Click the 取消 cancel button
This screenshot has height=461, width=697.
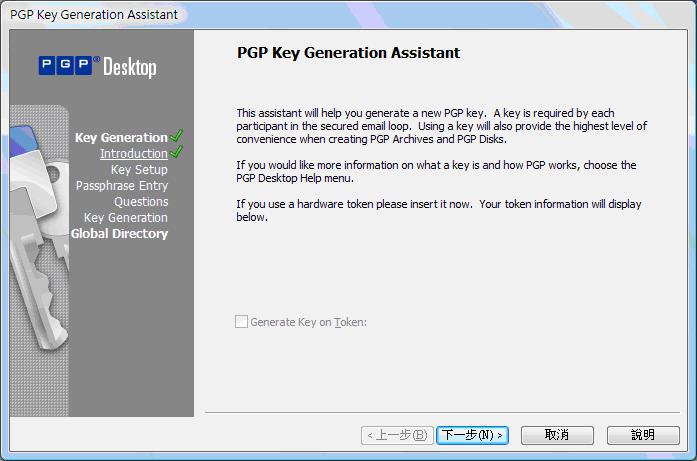click(x=557, y=435)
